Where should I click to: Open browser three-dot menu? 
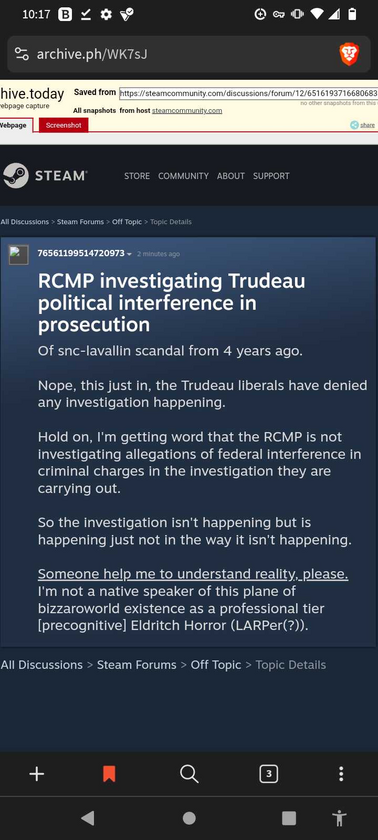coord(341,774)
